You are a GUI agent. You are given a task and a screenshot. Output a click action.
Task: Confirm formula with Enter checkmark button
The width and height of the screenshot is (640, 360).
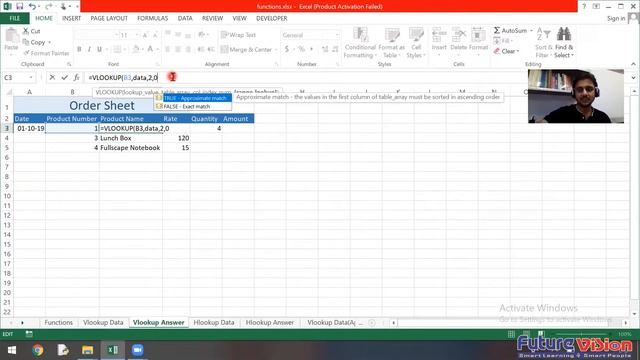pyautogui.click(x=64, y=77)
